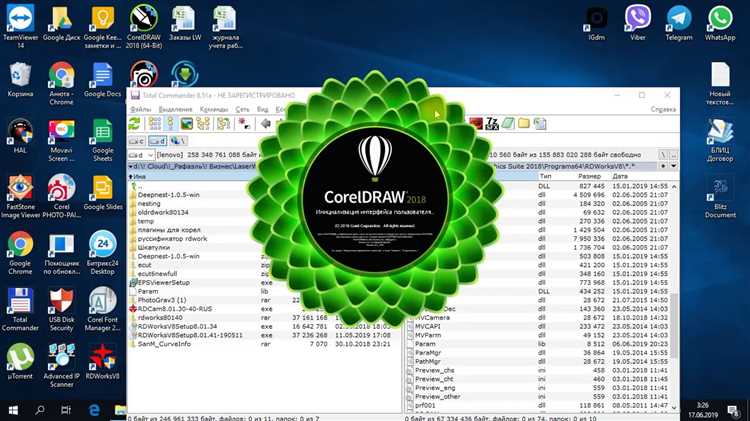Open Task View on the taskbar
750x421 pixels.
click(66, 410)
